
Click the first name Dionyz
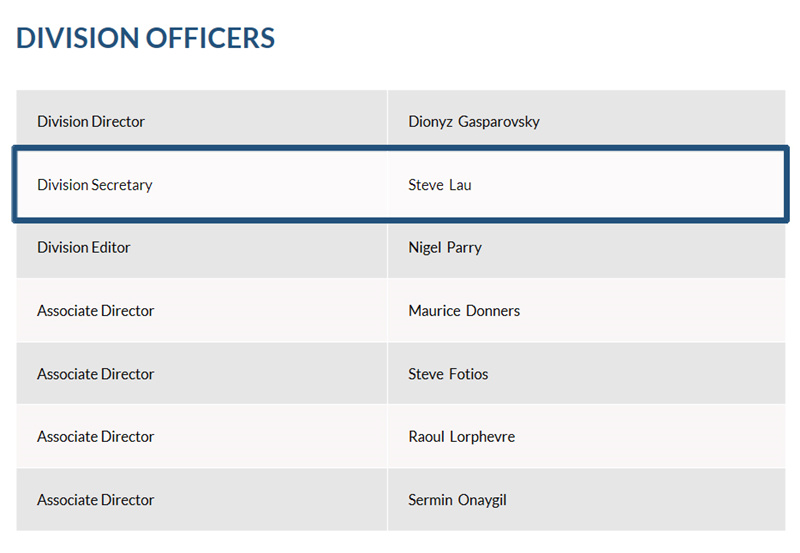click(429, 122)
